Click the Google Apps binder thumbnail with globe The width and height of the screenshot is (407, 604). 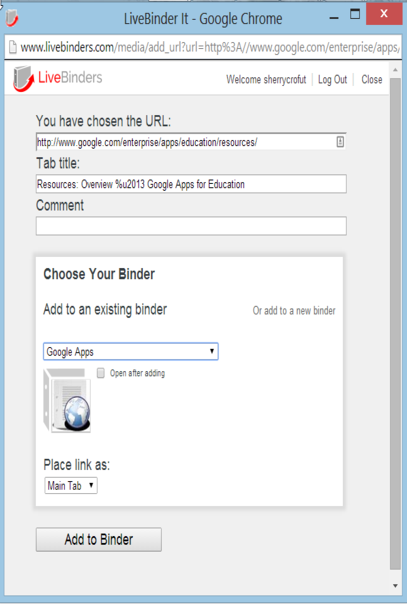point(67,401)
